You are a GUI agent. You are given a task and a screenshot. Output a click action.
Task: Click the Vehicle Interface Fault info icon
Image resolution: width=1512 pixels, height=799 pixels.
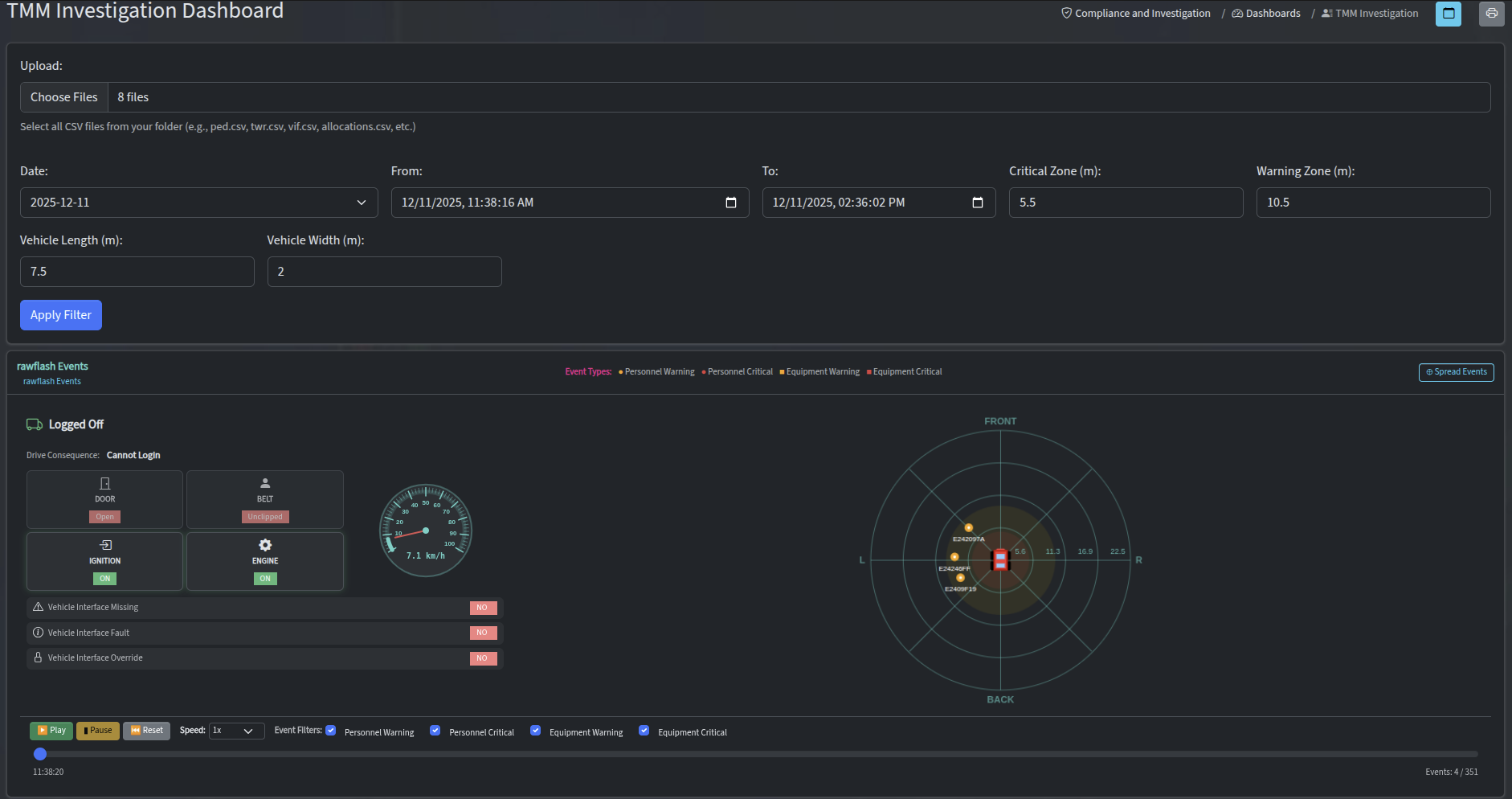38,633
